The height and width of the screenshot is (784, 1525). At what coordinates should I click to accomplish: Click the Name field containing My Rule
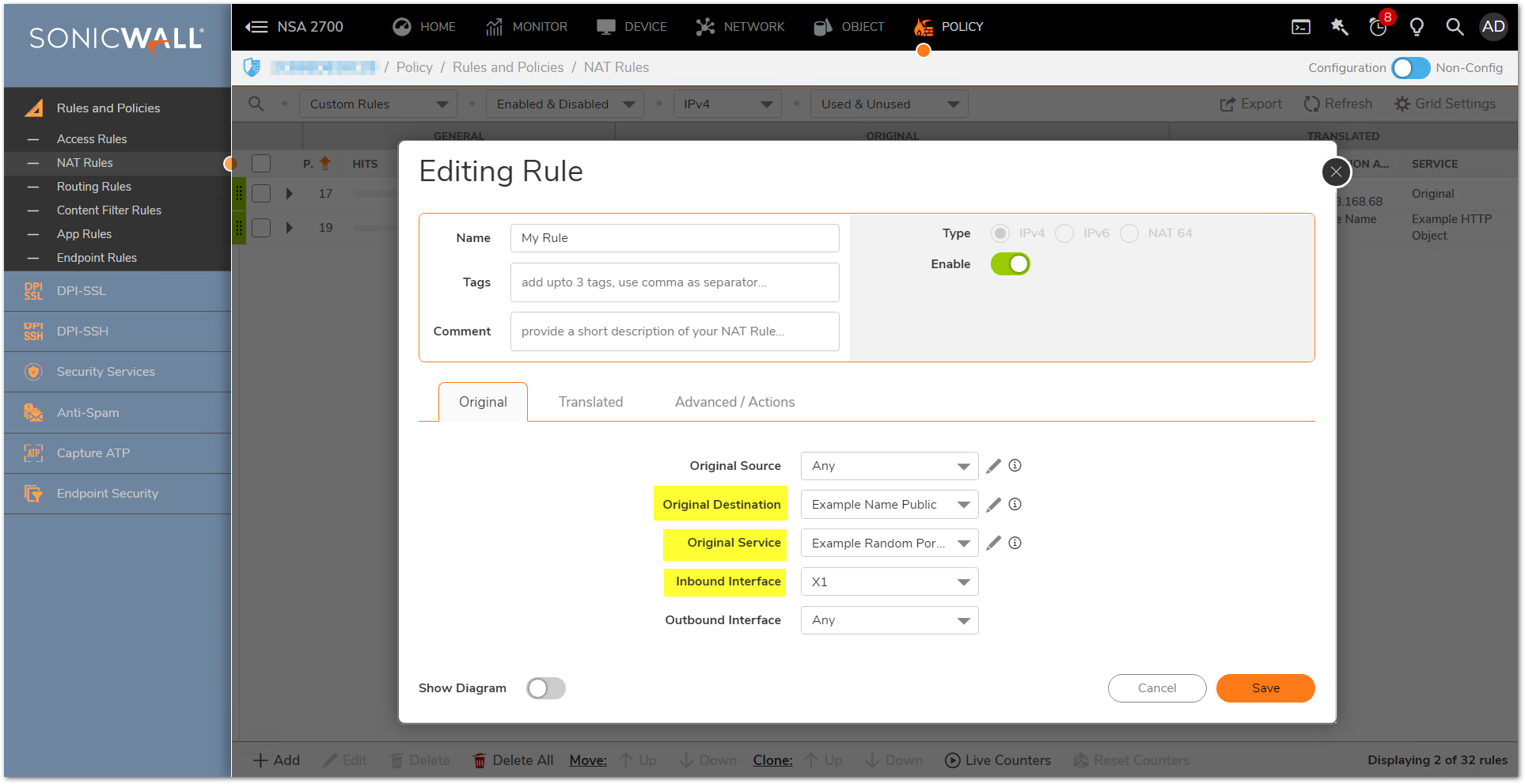point(674,238)
